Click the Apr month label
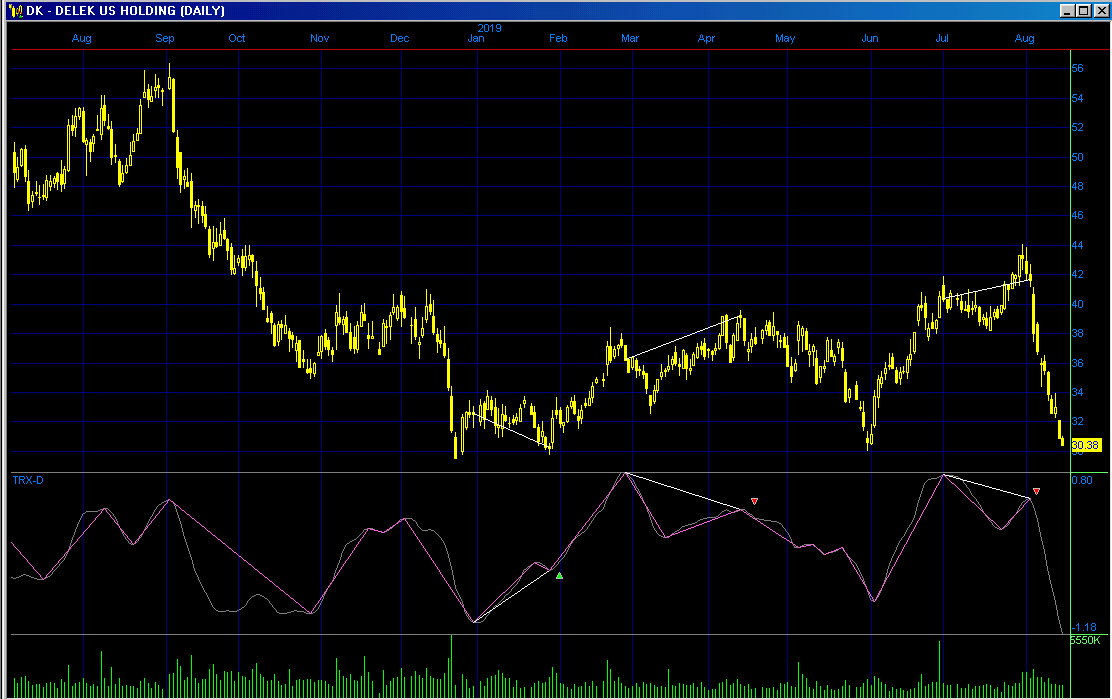This screenshot has height=699, width=1112. pos(706,38)
